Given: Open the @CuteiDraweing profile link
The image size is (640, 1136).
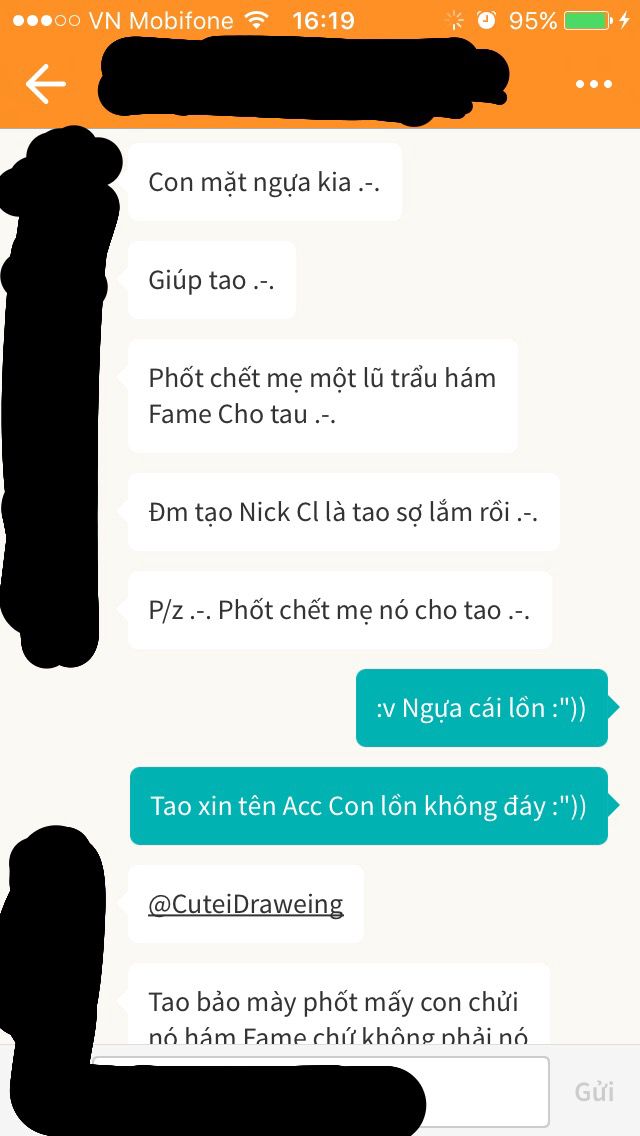Looking at the screenshot, I should point(246,903).
